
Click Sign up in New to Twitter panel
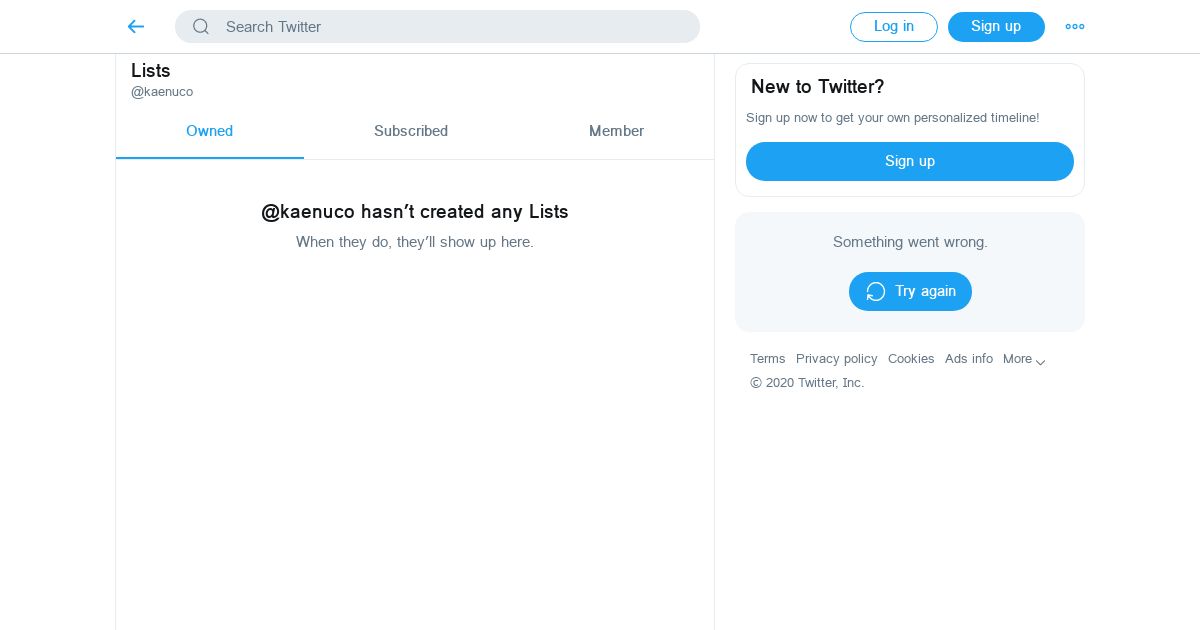coord(909,161)
